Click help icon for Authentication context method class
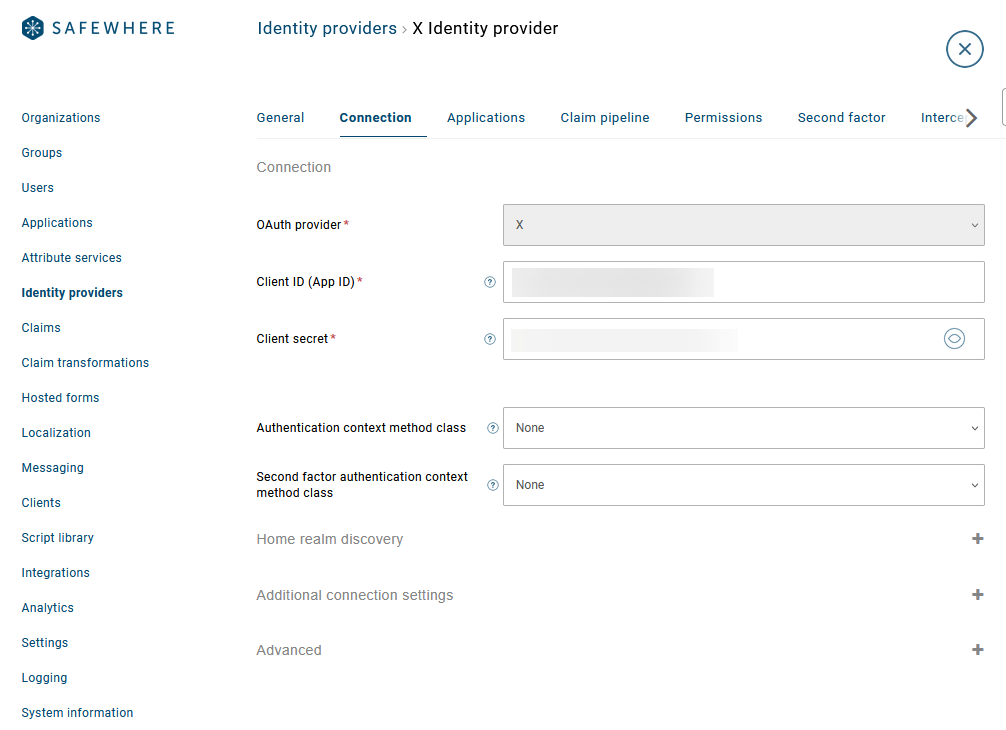1006x730 pixels. 493,429
